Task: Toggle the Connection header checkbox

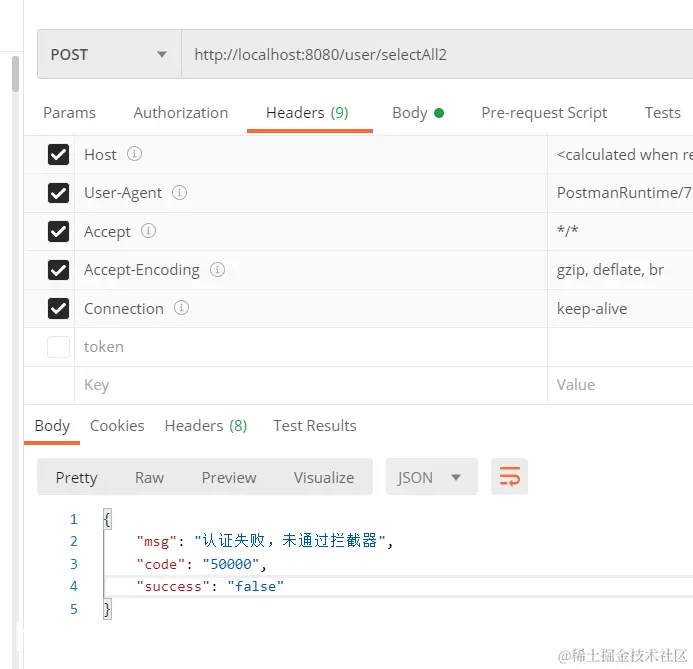Action: pyautogui.click(x=58, y=308)
